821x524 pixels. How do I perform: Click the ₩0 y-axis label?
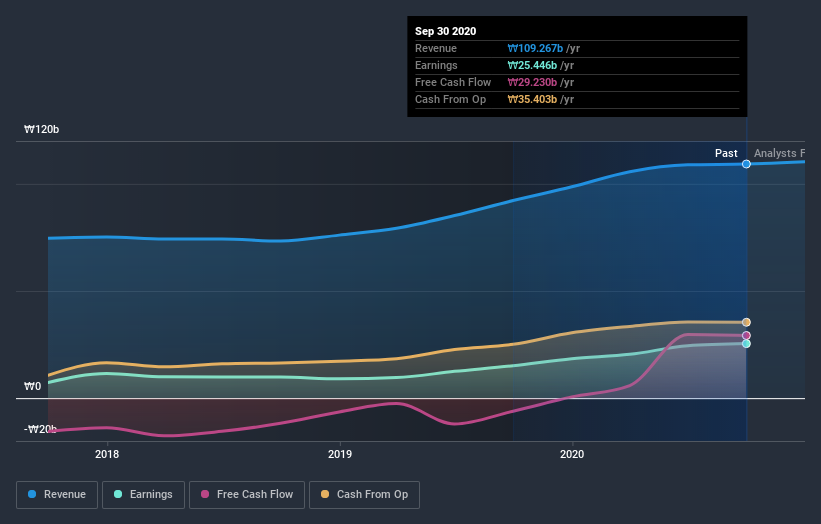pos(32,386)
